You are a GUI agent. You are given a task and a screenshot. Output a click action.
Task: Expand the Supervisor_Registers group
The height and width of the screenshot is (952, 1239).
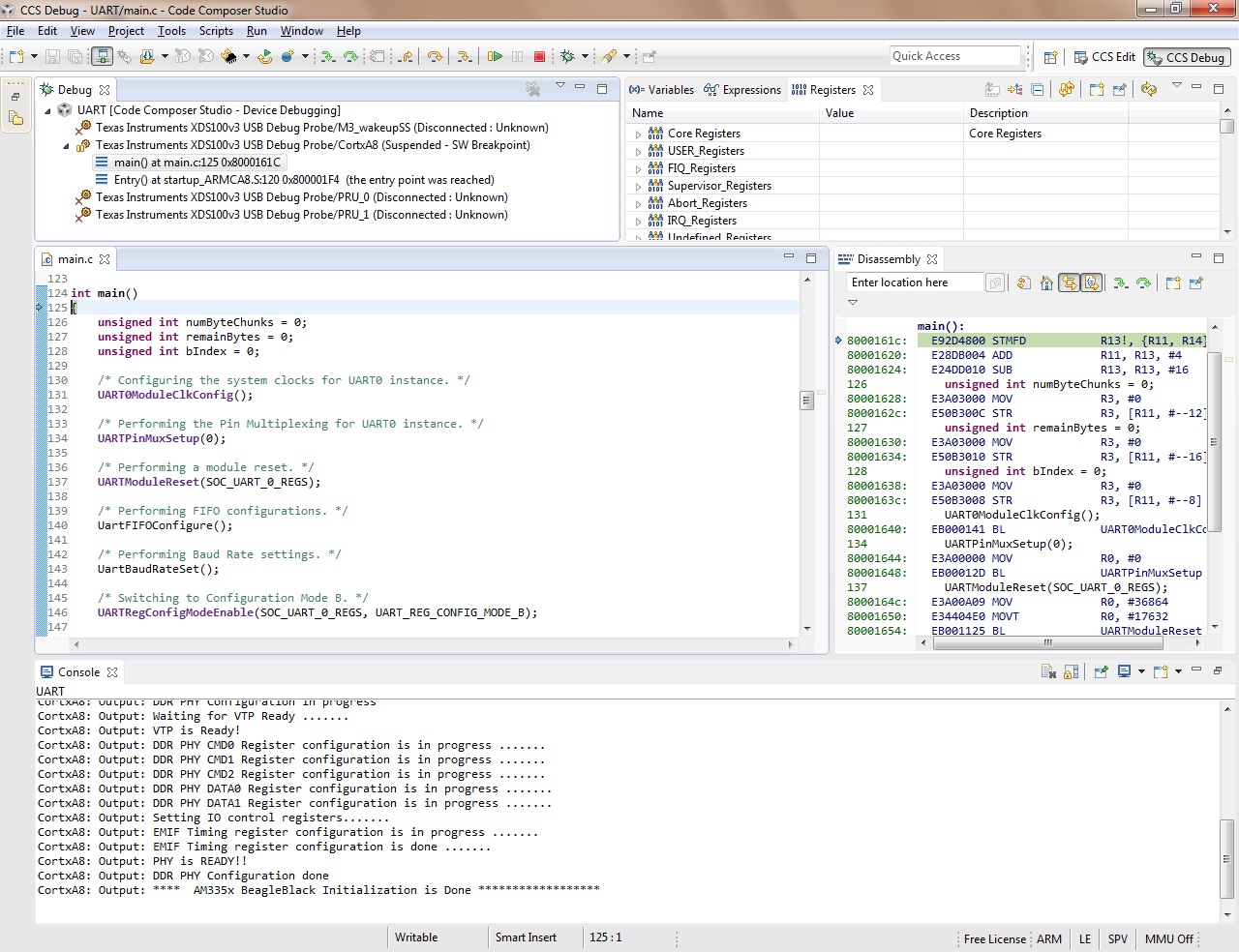click(x=638, y=187)
